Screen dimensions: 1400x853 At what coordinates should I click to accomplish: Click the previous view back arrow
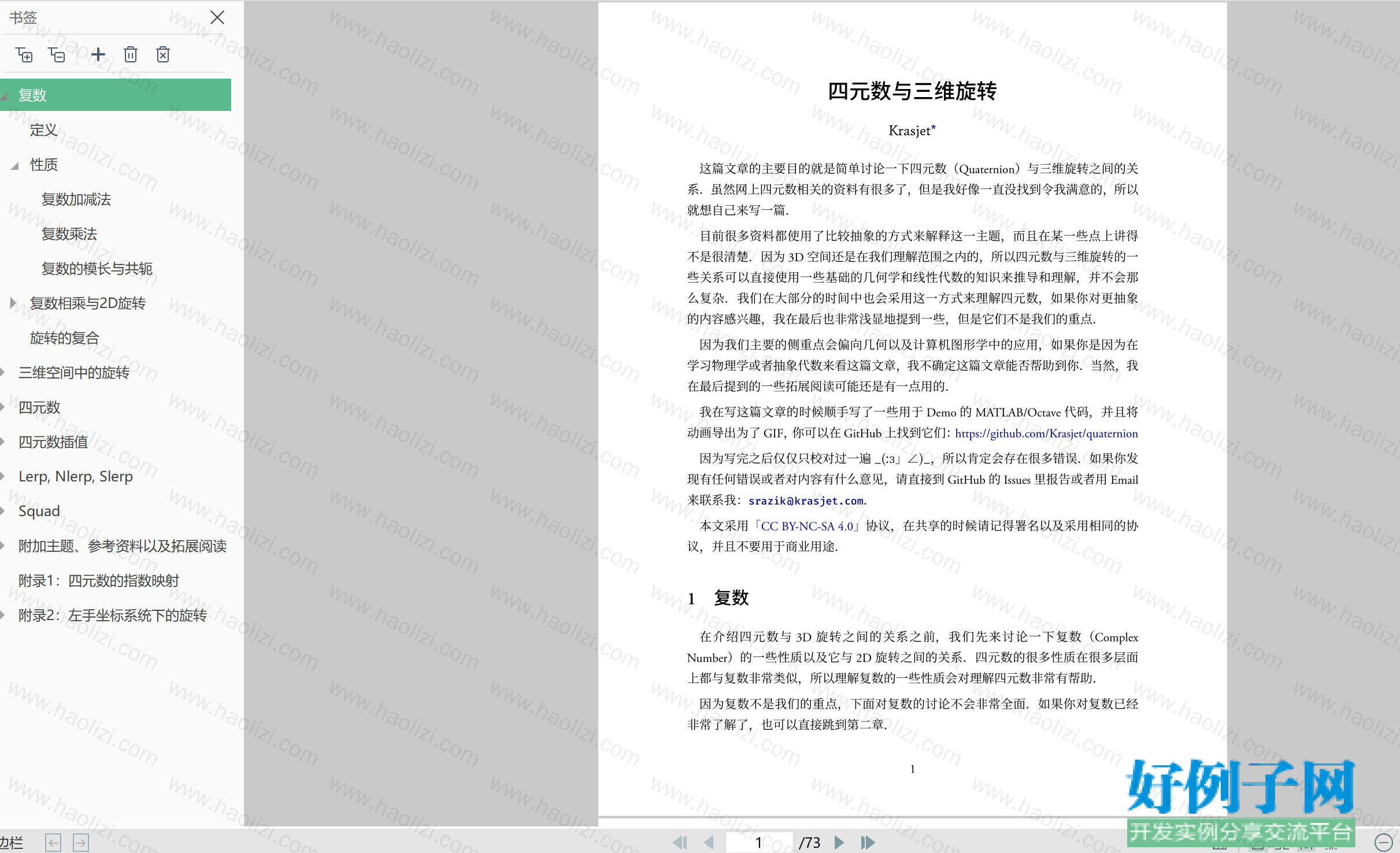point(53,843)
